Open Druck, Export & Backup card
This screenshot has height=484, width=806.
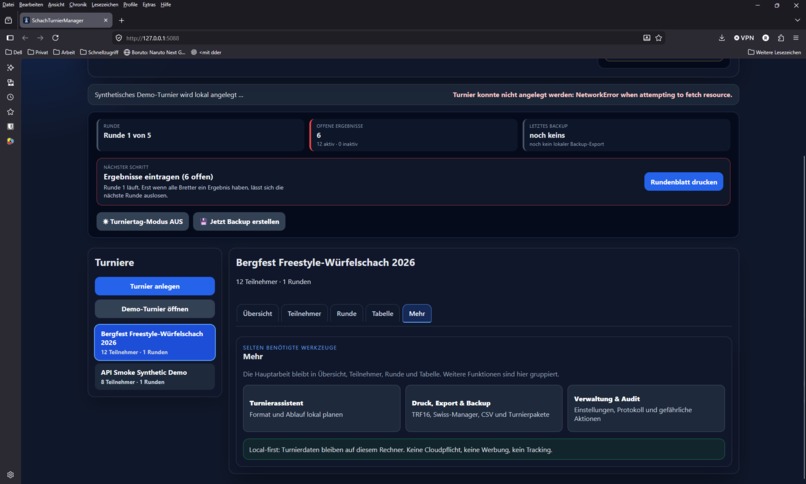coord(484,408)
